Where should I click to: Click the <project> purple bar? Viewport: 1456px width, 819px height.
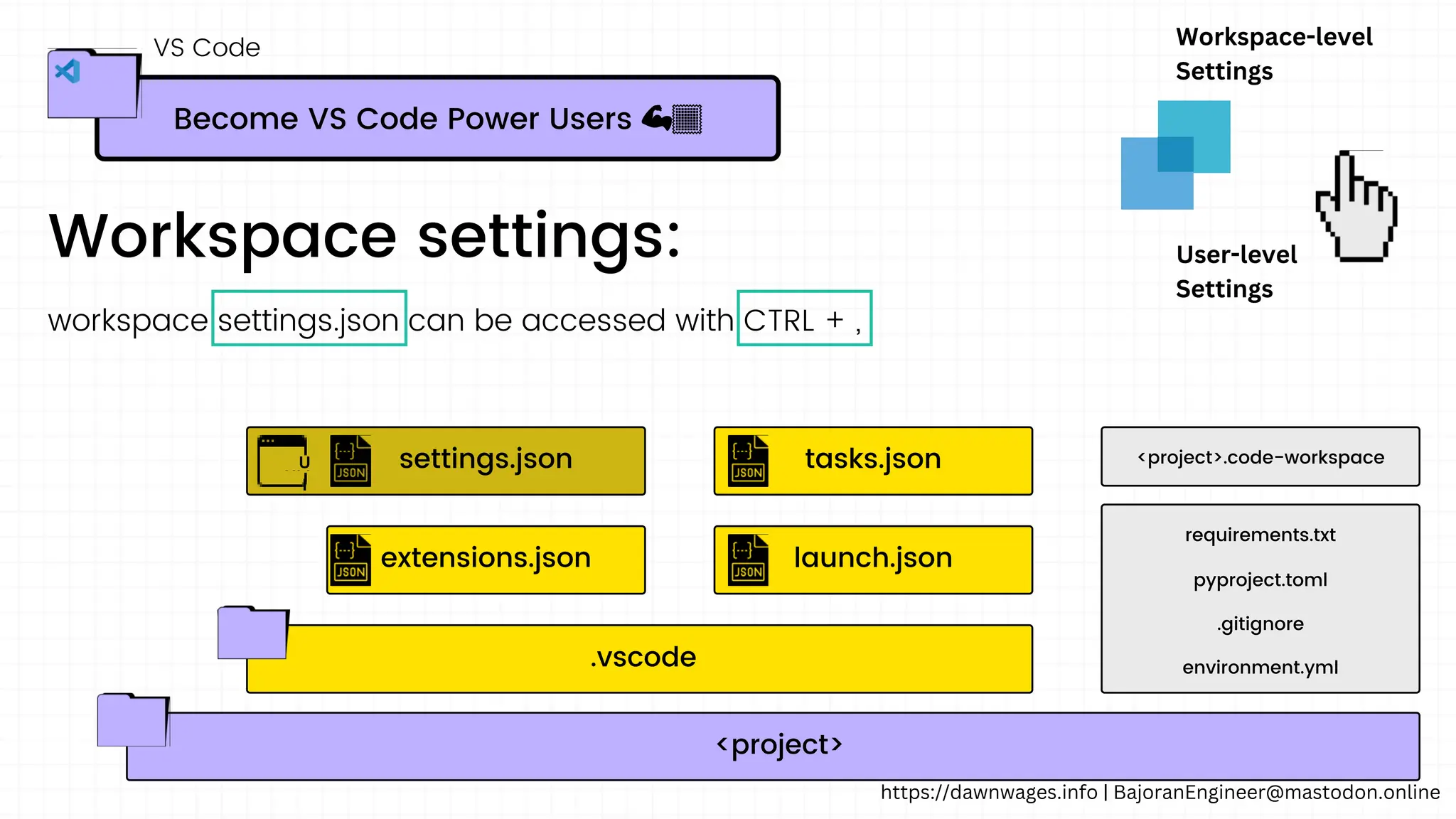click(773, 746)
